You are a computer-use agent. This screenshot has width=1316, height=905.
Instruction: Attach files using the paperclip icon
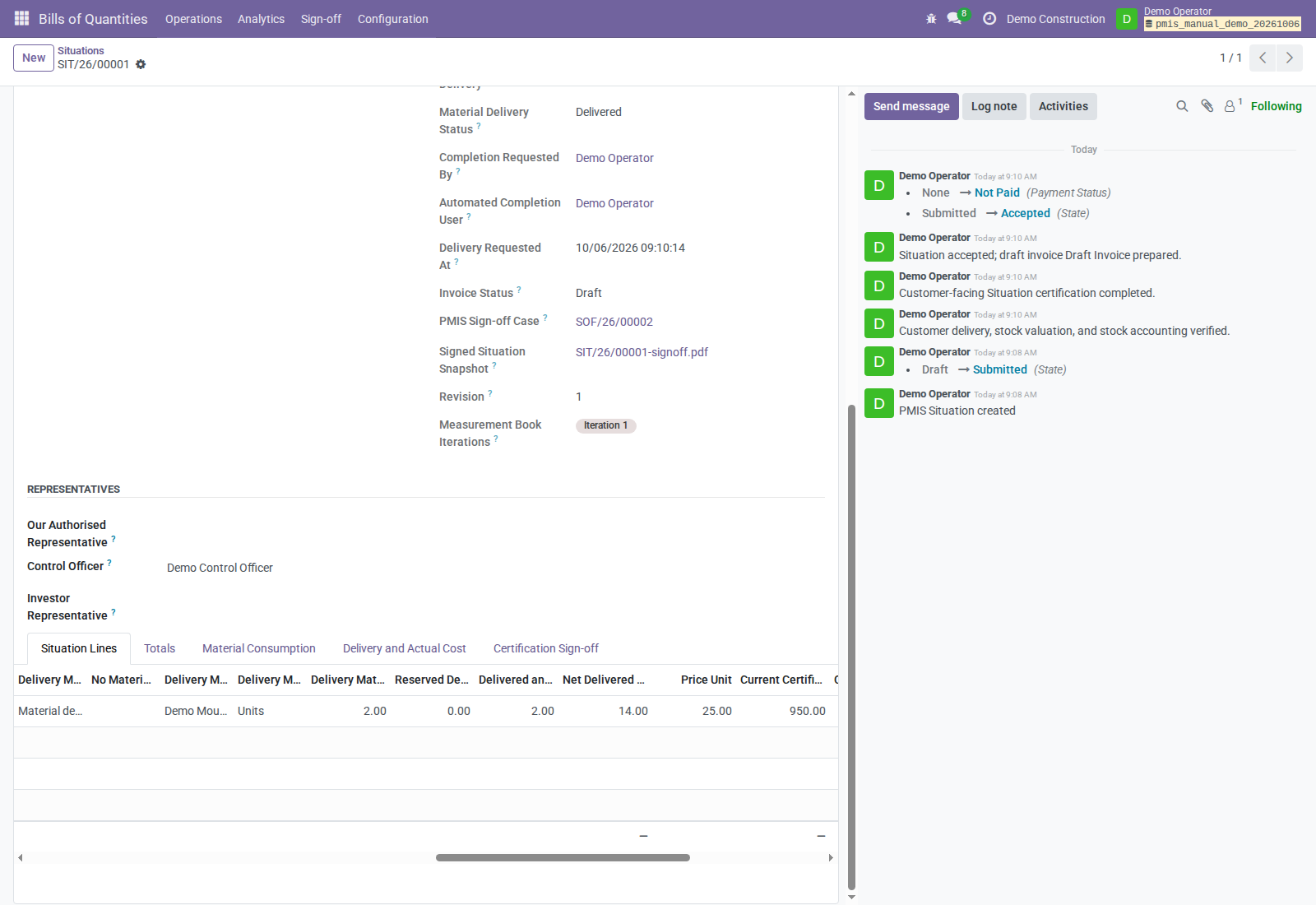[1207, 105]
